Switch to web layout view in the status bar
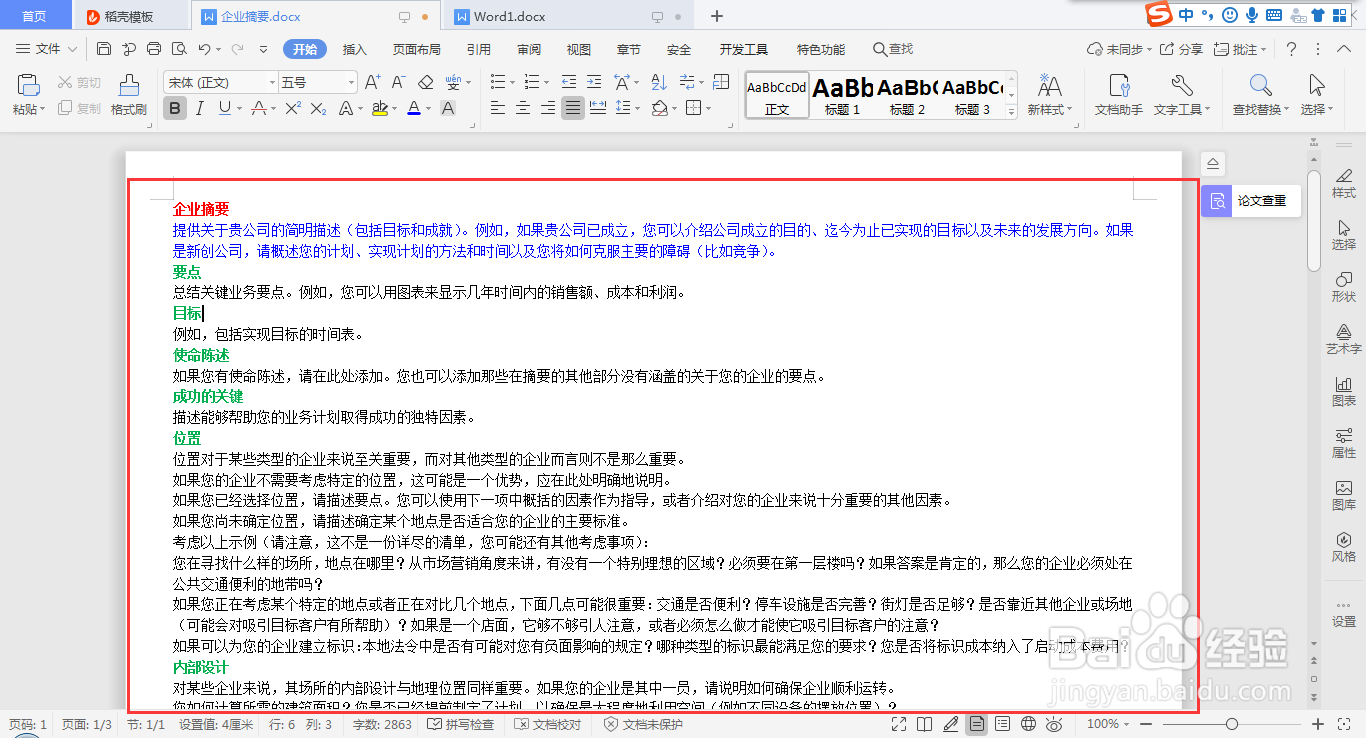The width and height of the screenshot is (1366, 738). coord(1028,723)
